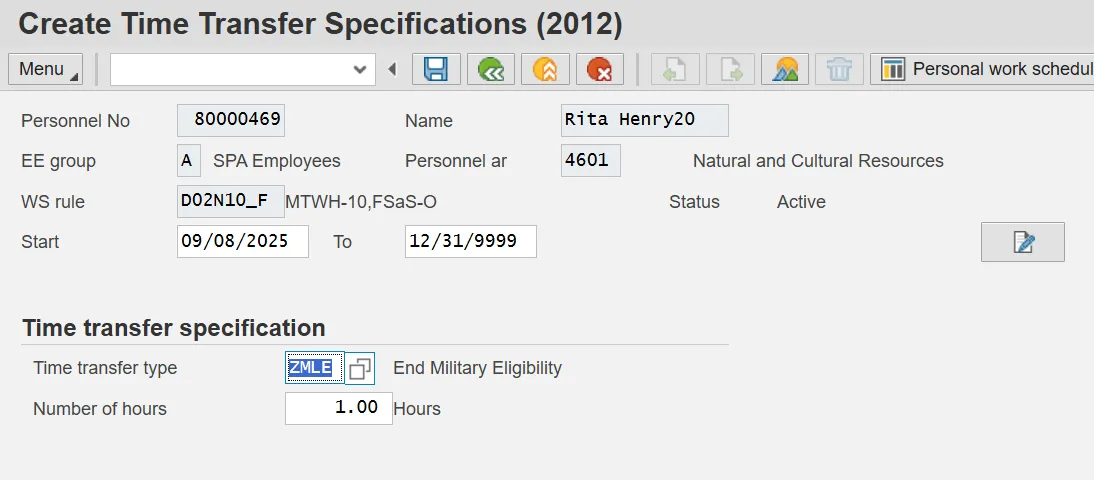Screen dimensions: 1094x480
Task: Click the Next record icon
Action: [730, 69]
